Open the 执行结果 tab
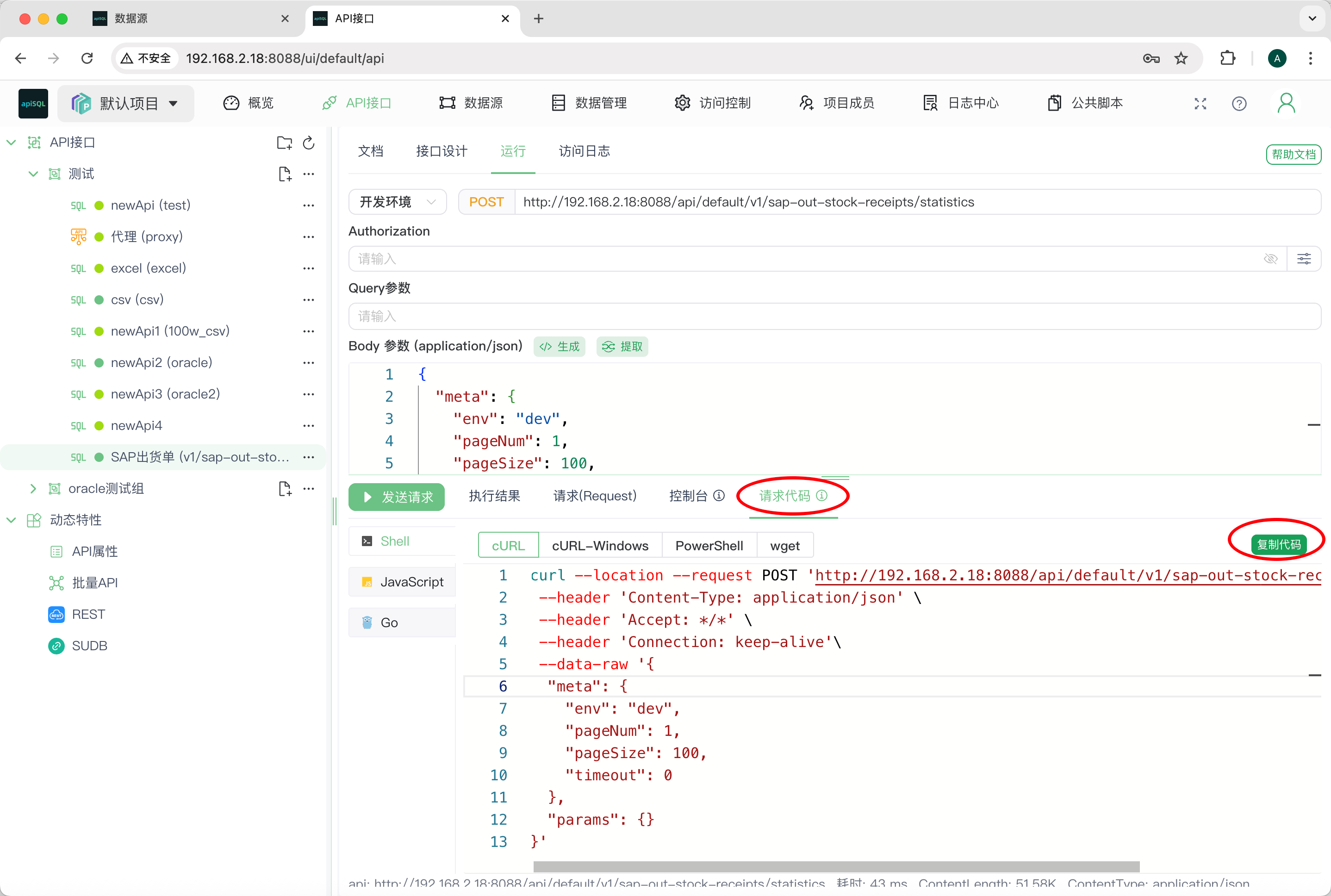The width and height of the screenshot is (1331, 896). (x=494, y=496)
